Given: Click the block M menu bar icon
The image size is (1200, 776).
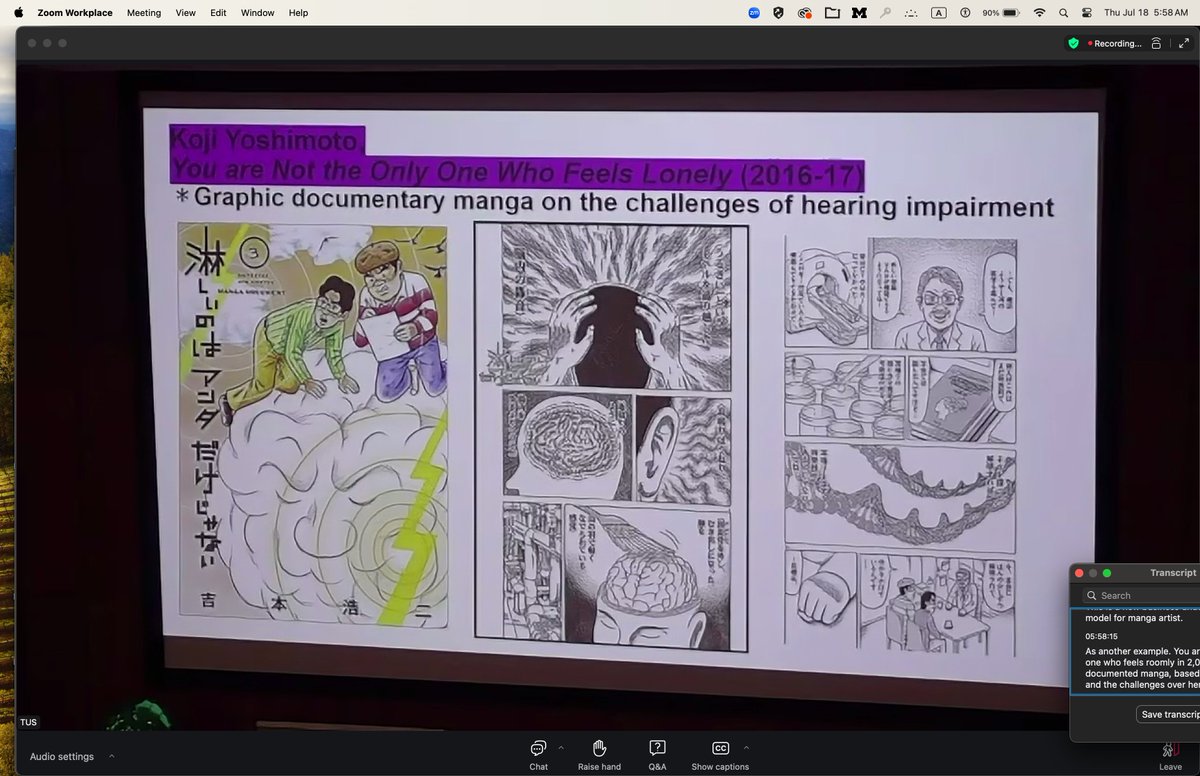Looking at the screenshot, I should pyautogui.click(x=858, y=13).
